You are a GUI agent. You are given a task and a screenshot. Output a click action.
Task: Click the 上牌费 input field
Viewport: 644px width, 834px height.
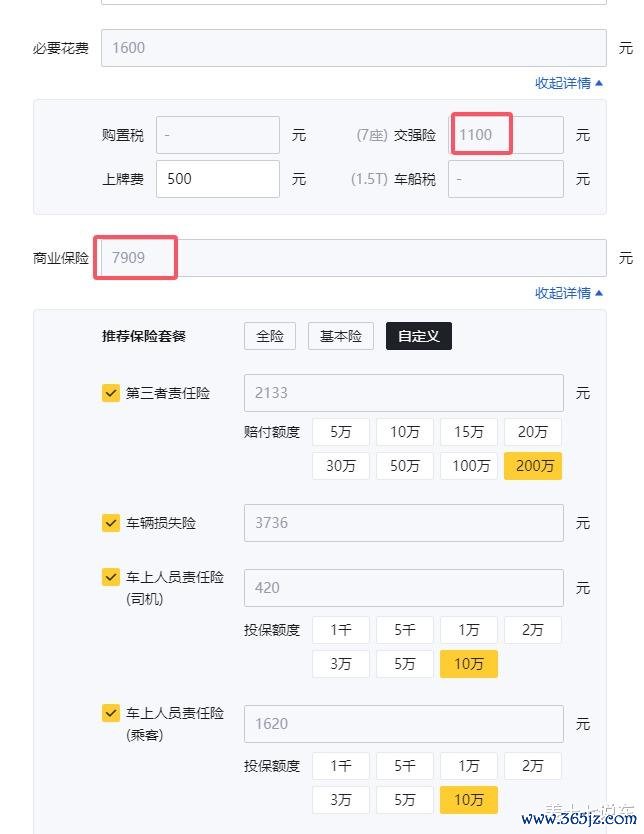(x=218, y=179)
